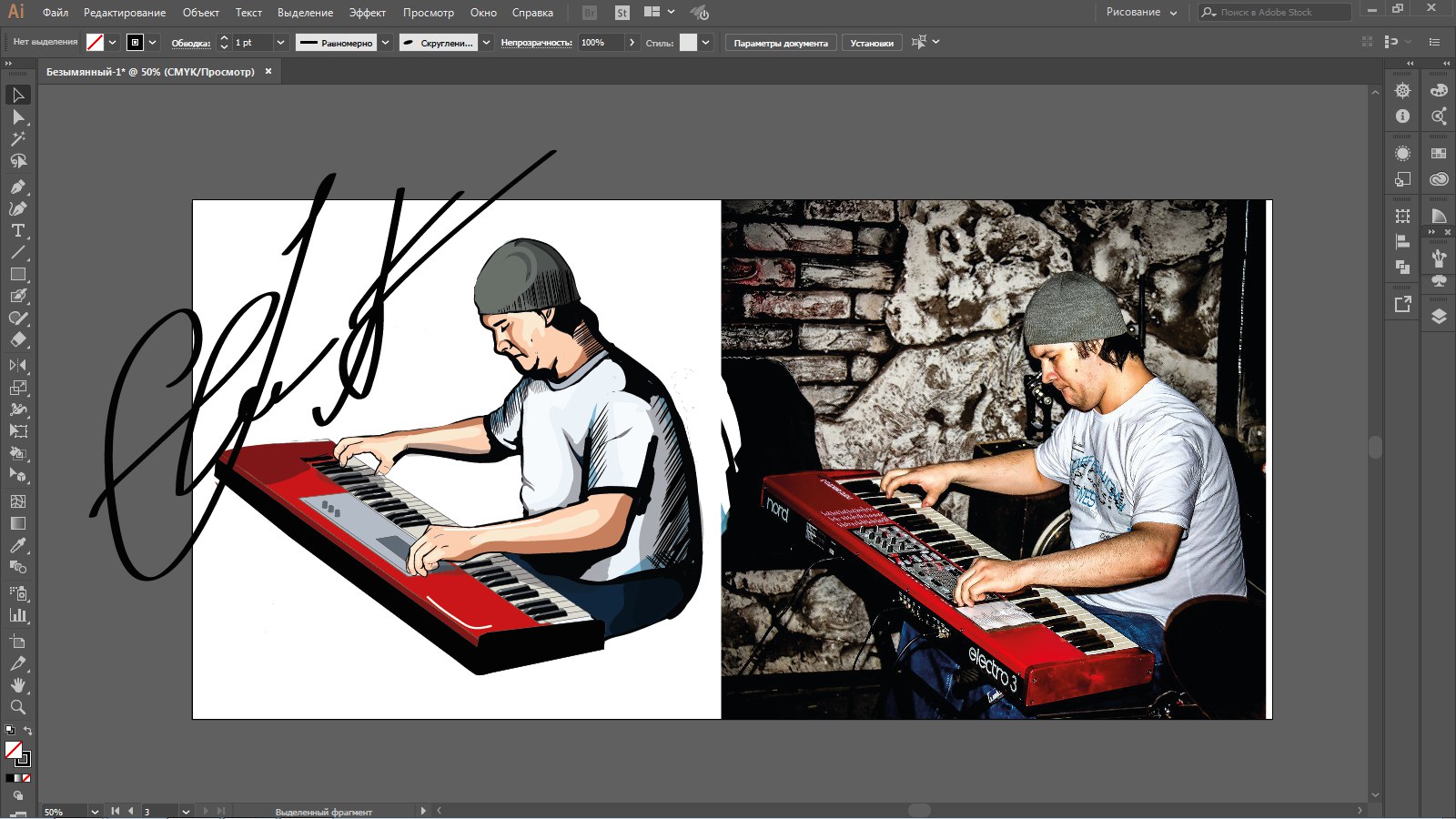Select the Rectangle tool
The width and height of the screenshot is (1456, 819).
(17, 275)
